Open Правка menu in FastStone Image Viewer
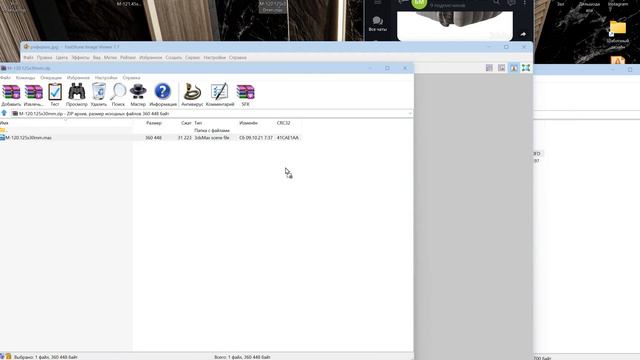This screenshot has width=640, height=360. tap(44, 58)
